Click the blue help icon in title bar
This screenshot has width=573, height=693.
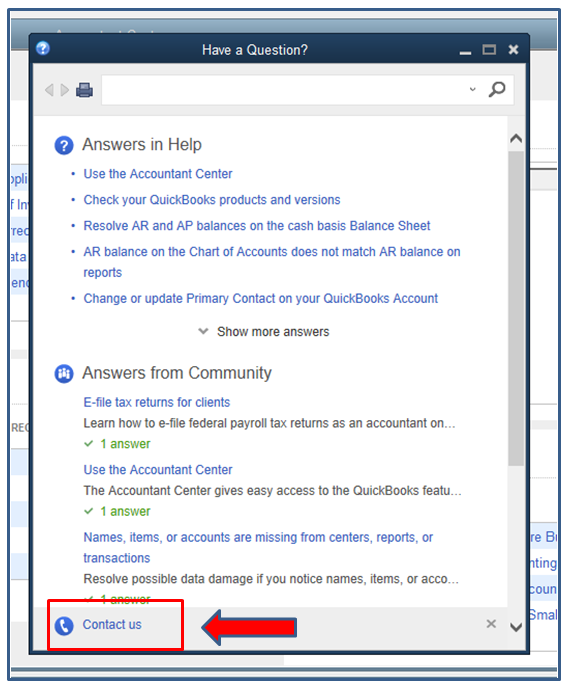point(43,48)
